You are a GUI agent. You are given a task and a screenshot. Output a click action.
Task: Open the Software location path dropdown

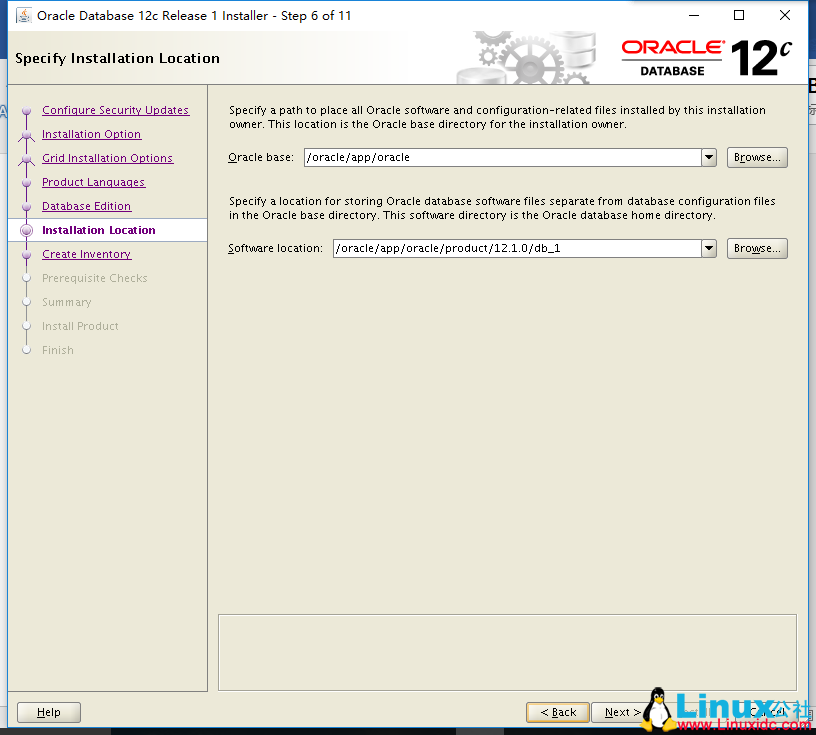pos(707,248)
